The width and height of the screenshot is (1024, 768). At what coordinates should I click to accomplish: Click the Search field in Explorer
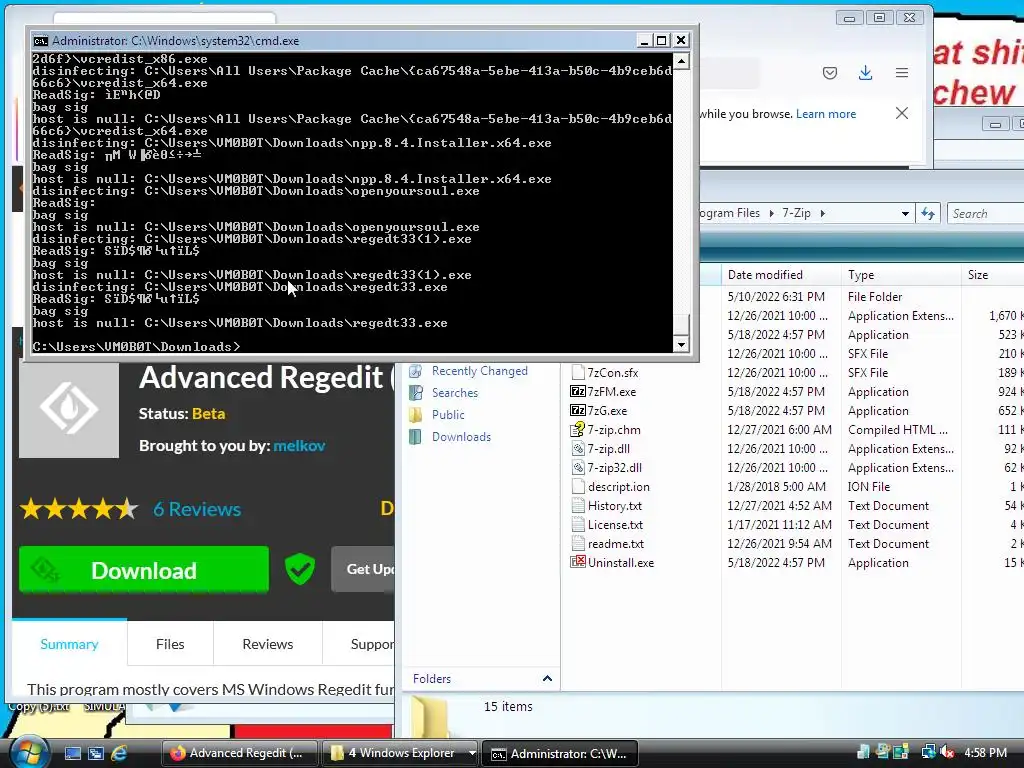[986, 214]
